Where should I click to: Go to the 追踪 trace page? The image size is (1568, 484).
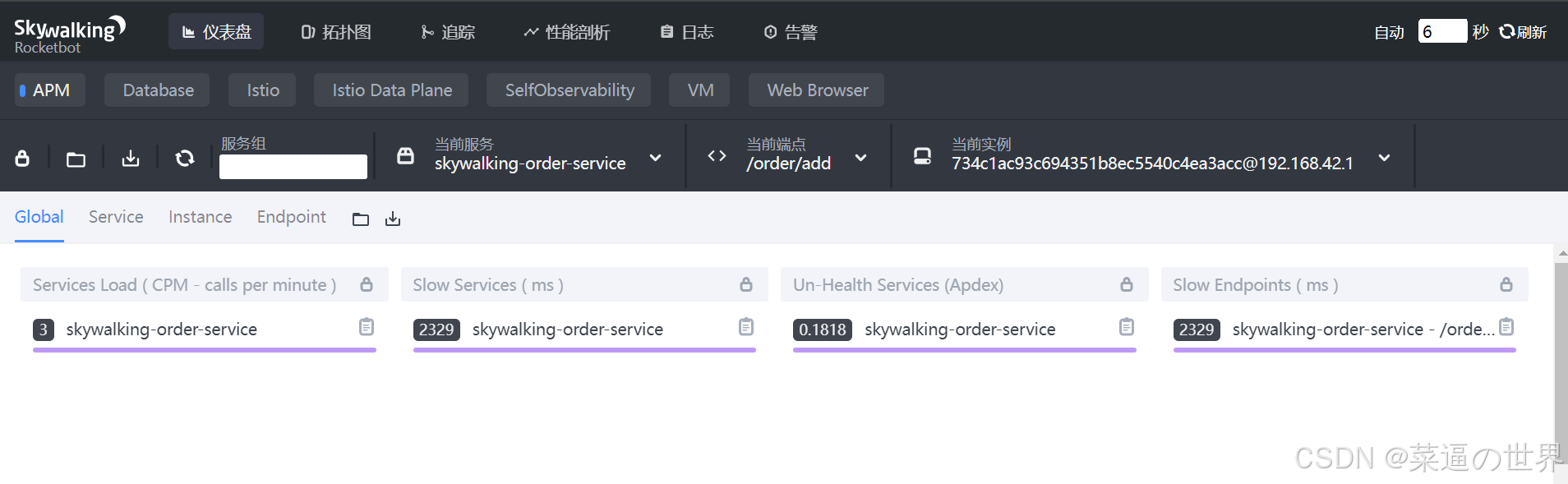448,32
